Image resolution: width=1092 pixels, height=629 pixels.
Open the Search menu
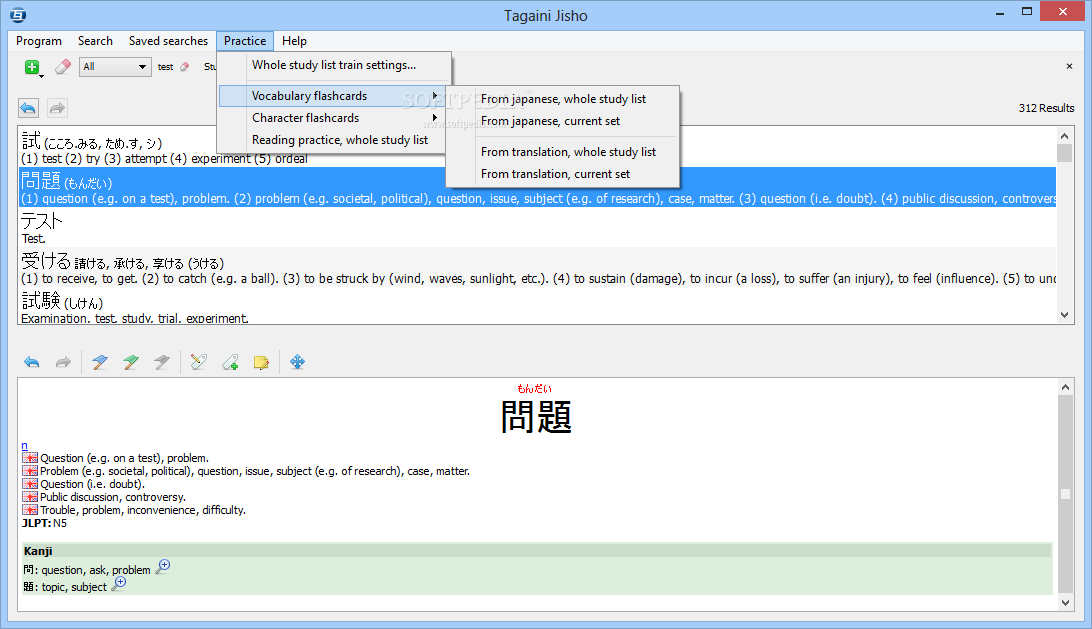pos(95,41)
